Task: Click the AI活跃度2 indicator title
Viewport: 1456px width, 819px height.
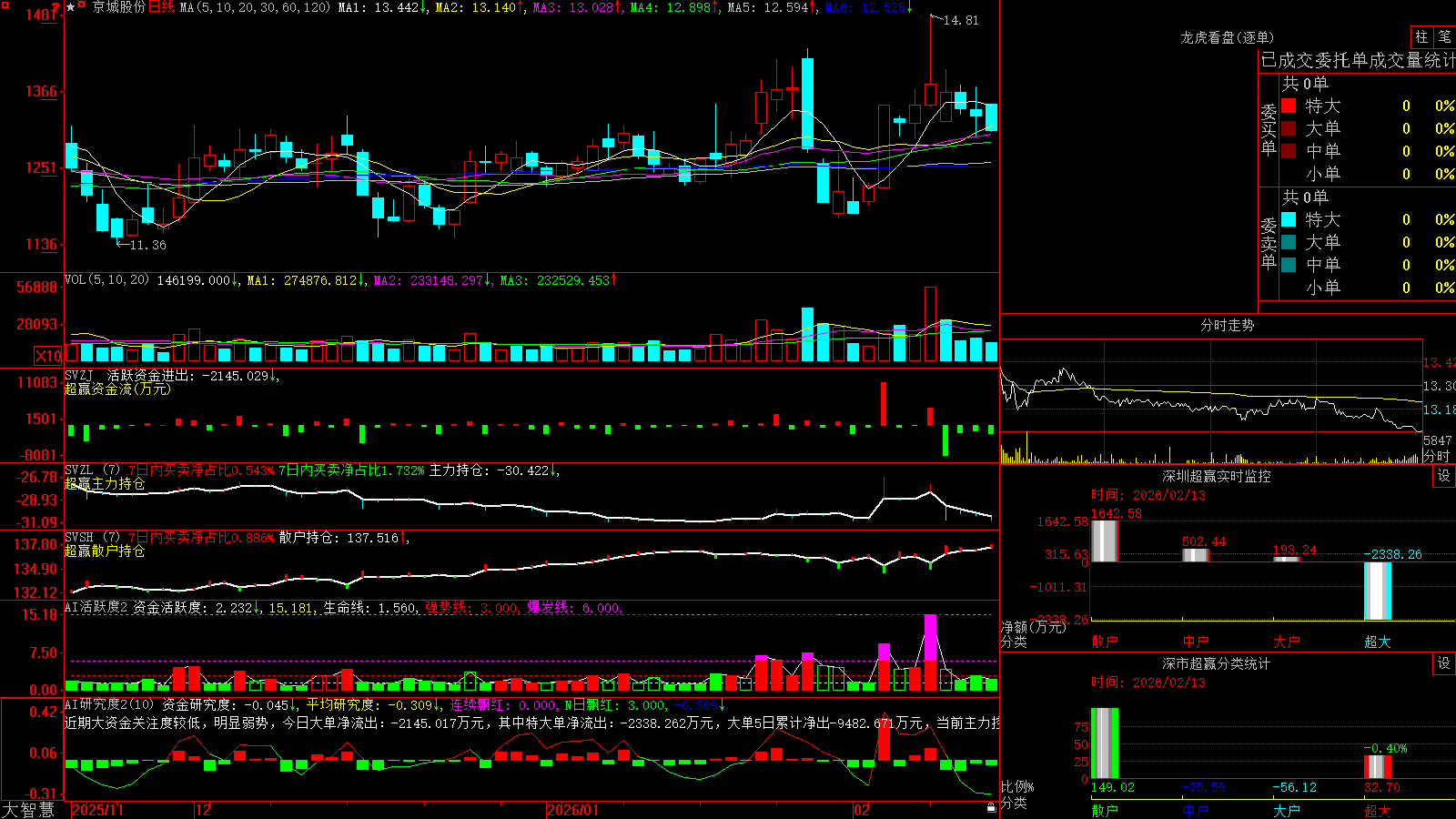Action: [96, 607]
